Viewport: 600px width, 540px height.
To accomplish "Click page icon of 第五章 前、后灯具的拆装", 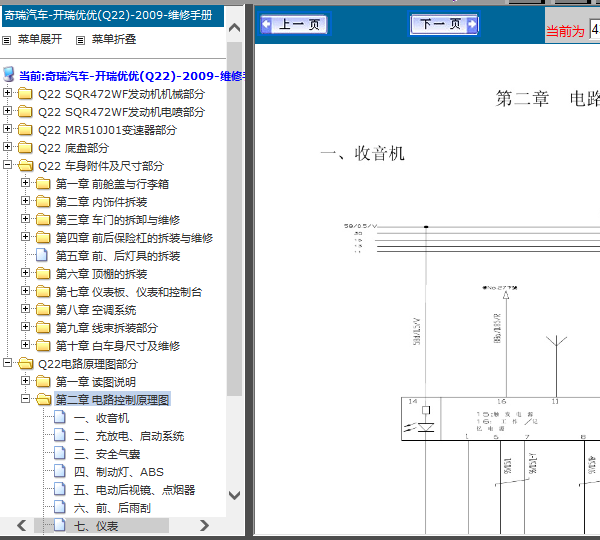I will click(x=42, y=255).
